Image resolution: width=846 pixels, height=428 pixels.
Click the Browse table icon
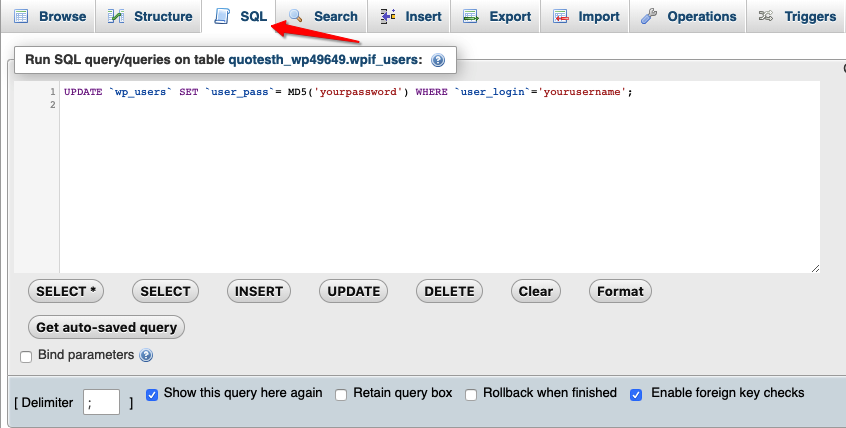tap(21, 16)
